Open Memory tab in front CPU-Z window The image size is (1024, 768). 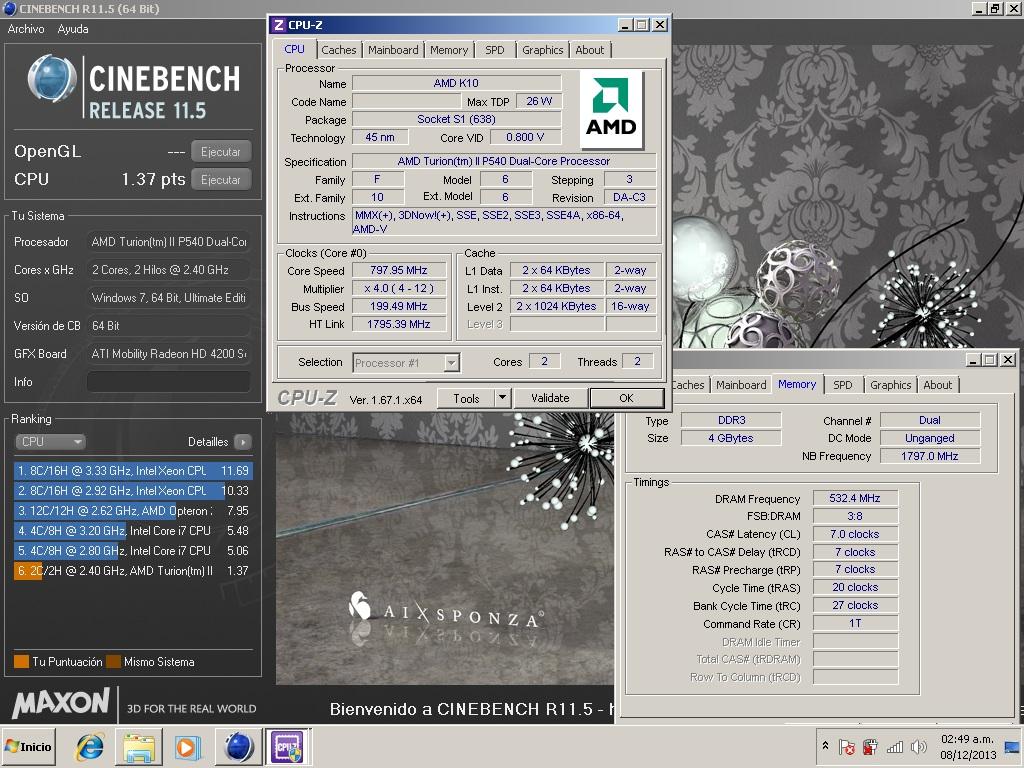point(449,50)
